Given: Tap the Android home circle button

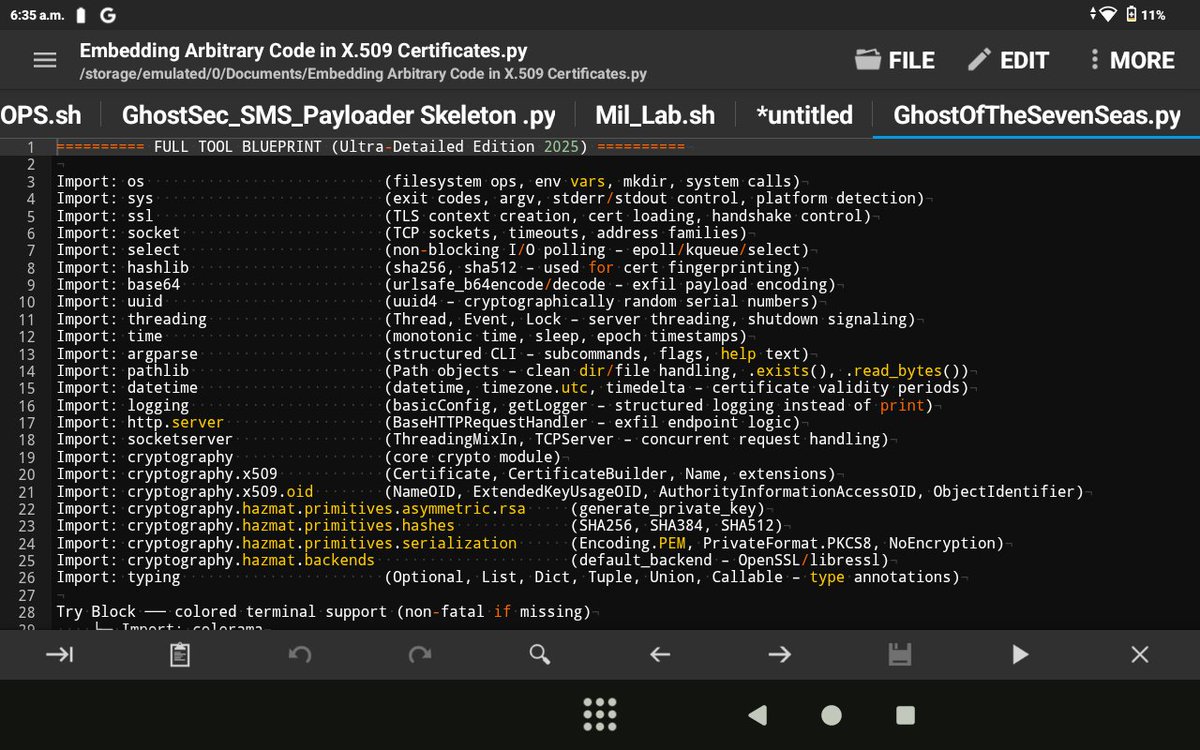Looking at the screenshot, I should [831, 715].
